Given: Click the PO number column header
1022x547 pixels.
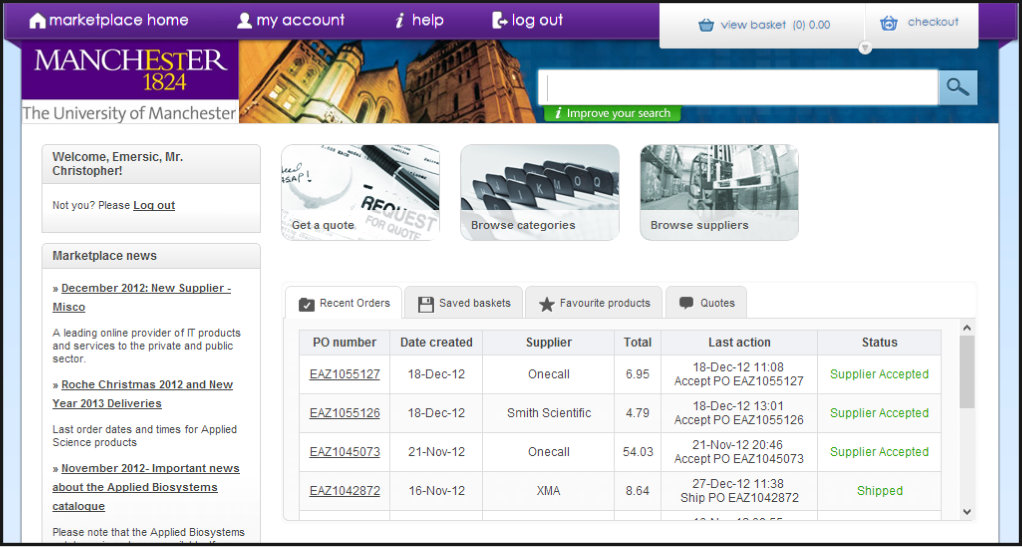Looking at the screenshot, I should click(345, 342).
